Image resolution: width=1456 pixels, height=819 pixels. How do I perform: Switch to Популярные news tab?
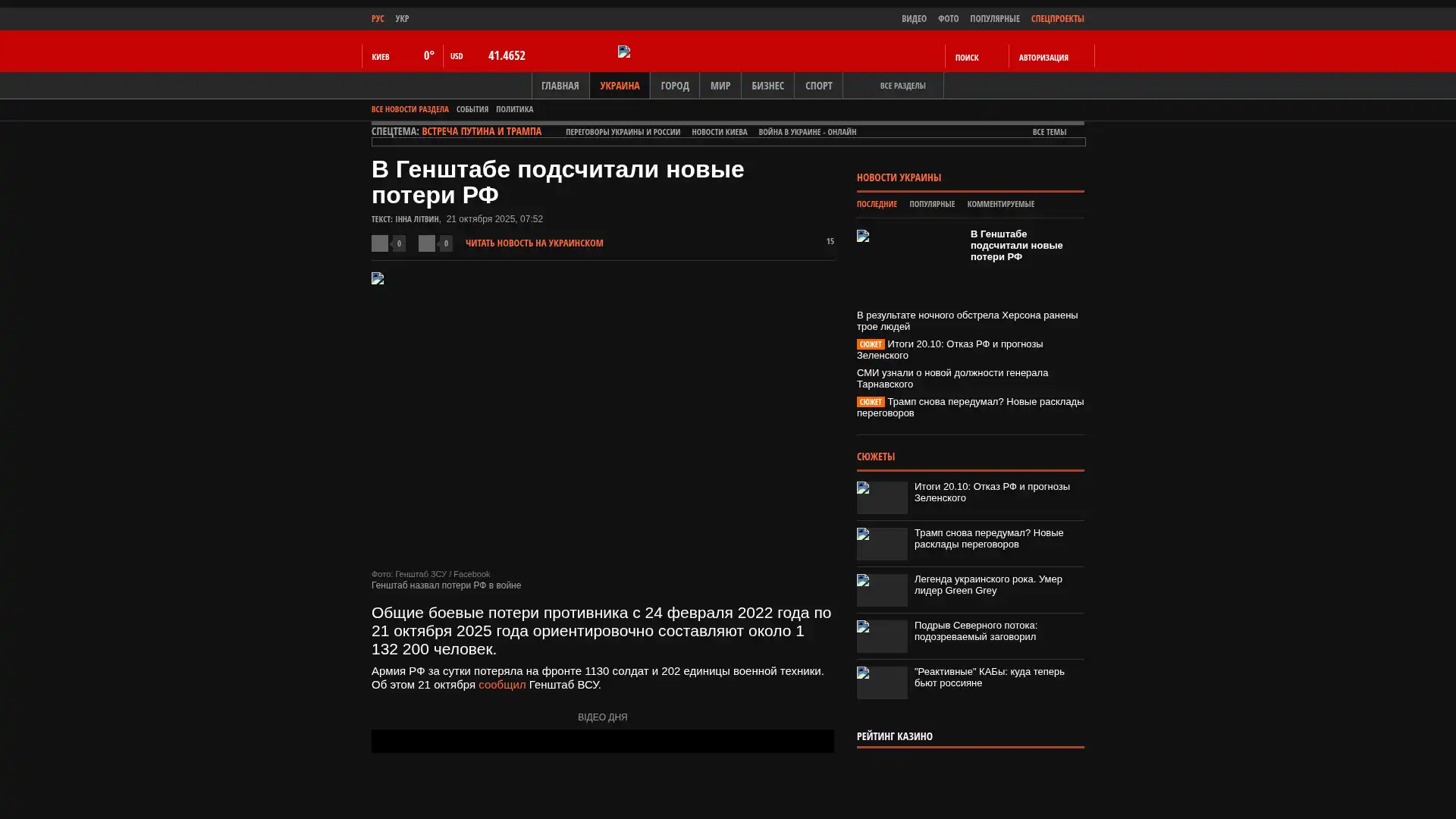click(x=931, y=204)
